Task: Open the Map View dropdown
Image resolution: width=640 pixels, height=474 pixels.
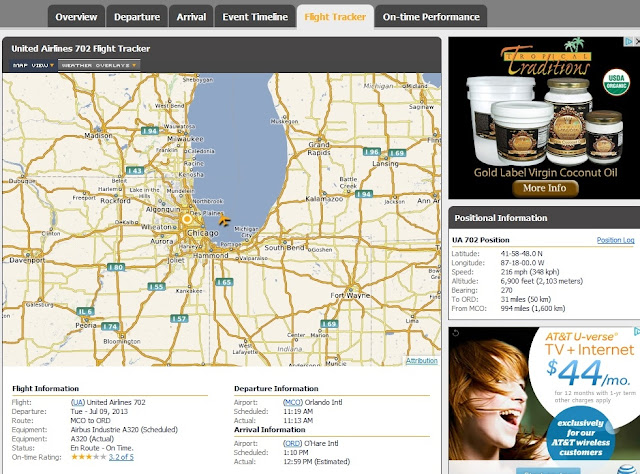Action: pyautogui.click(x=33, y=65)
